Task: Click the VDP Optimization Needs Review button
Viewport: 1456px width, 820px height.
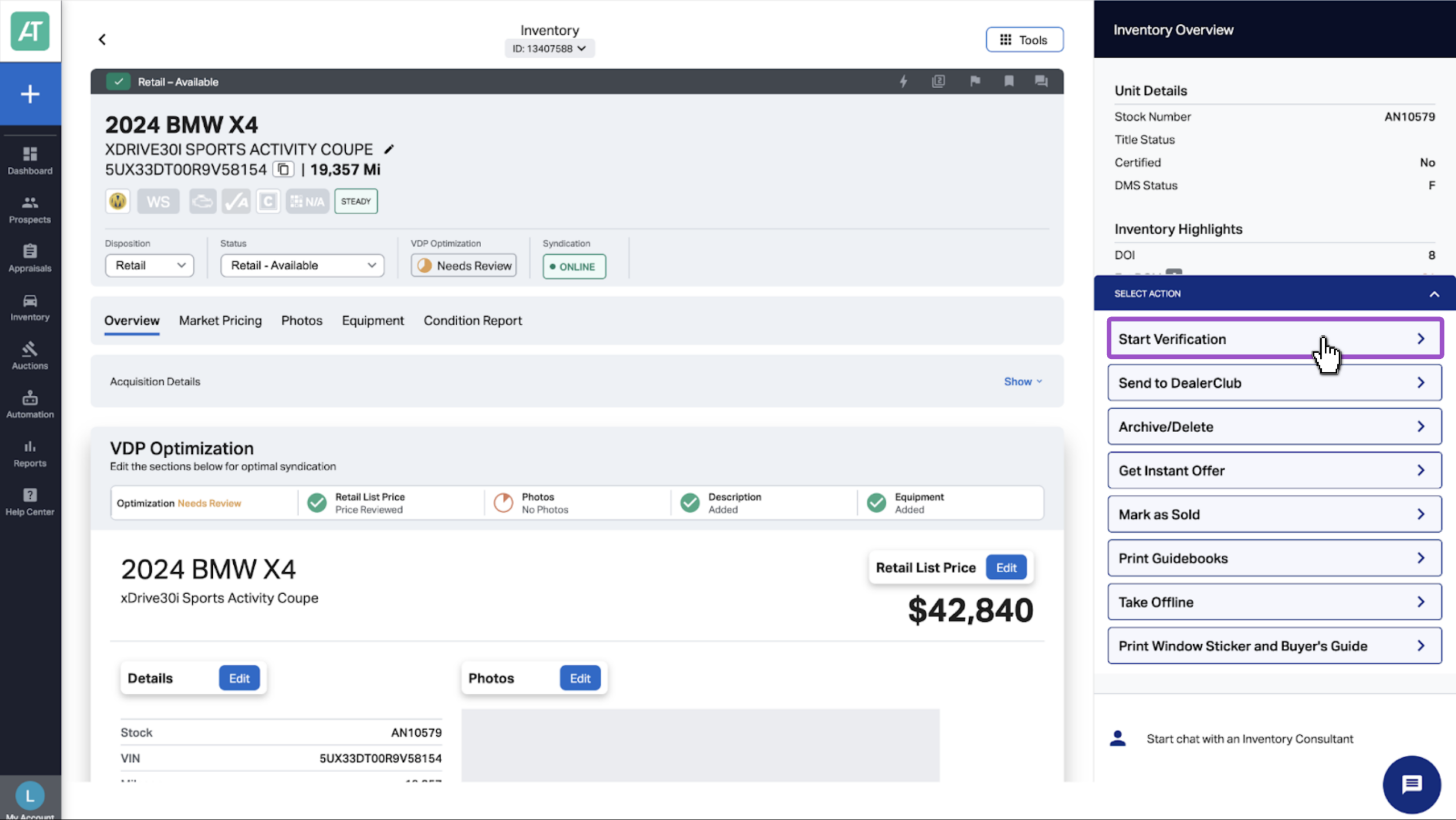Action: (x=464, y=266)
